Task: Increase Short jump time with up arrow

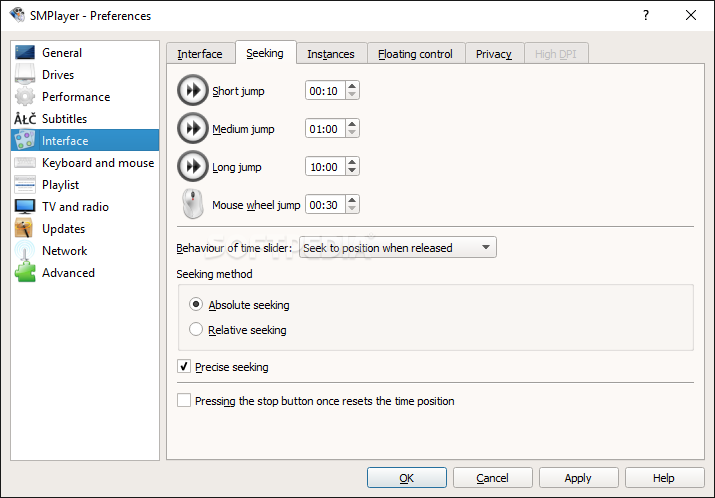Action: (352, 86)
